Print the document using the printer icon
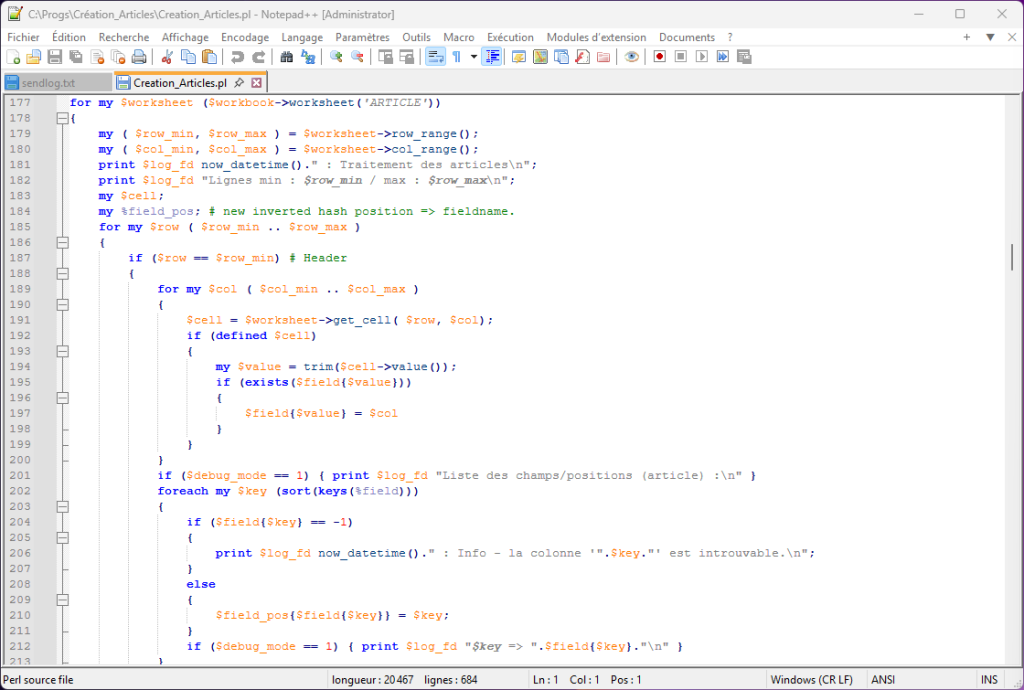This screenshot has width=1024, height=690. point(139,57)
